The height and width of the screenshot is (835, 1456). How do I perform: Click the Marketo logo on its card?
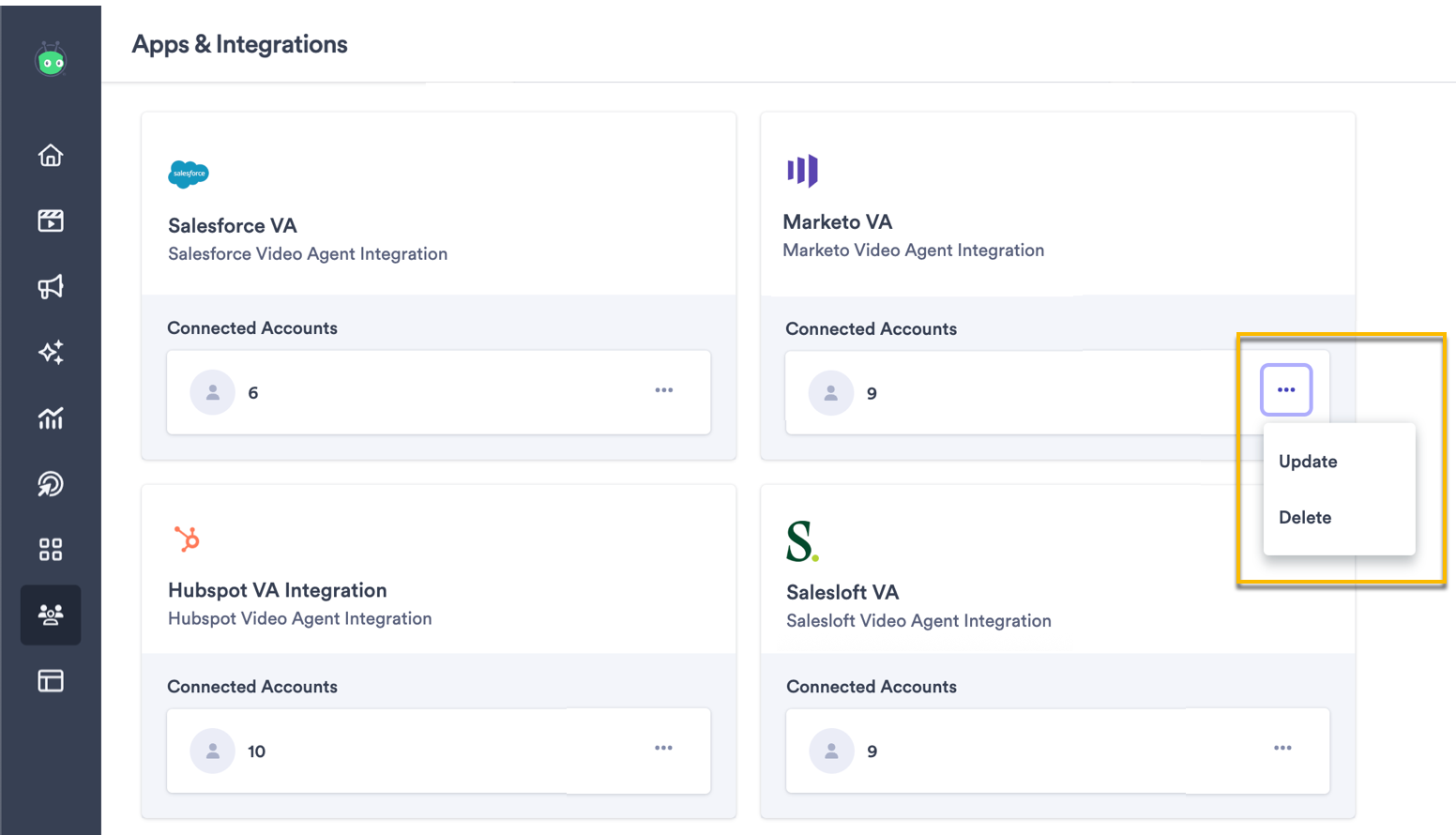pyautogui.click(x=802, y=170)
